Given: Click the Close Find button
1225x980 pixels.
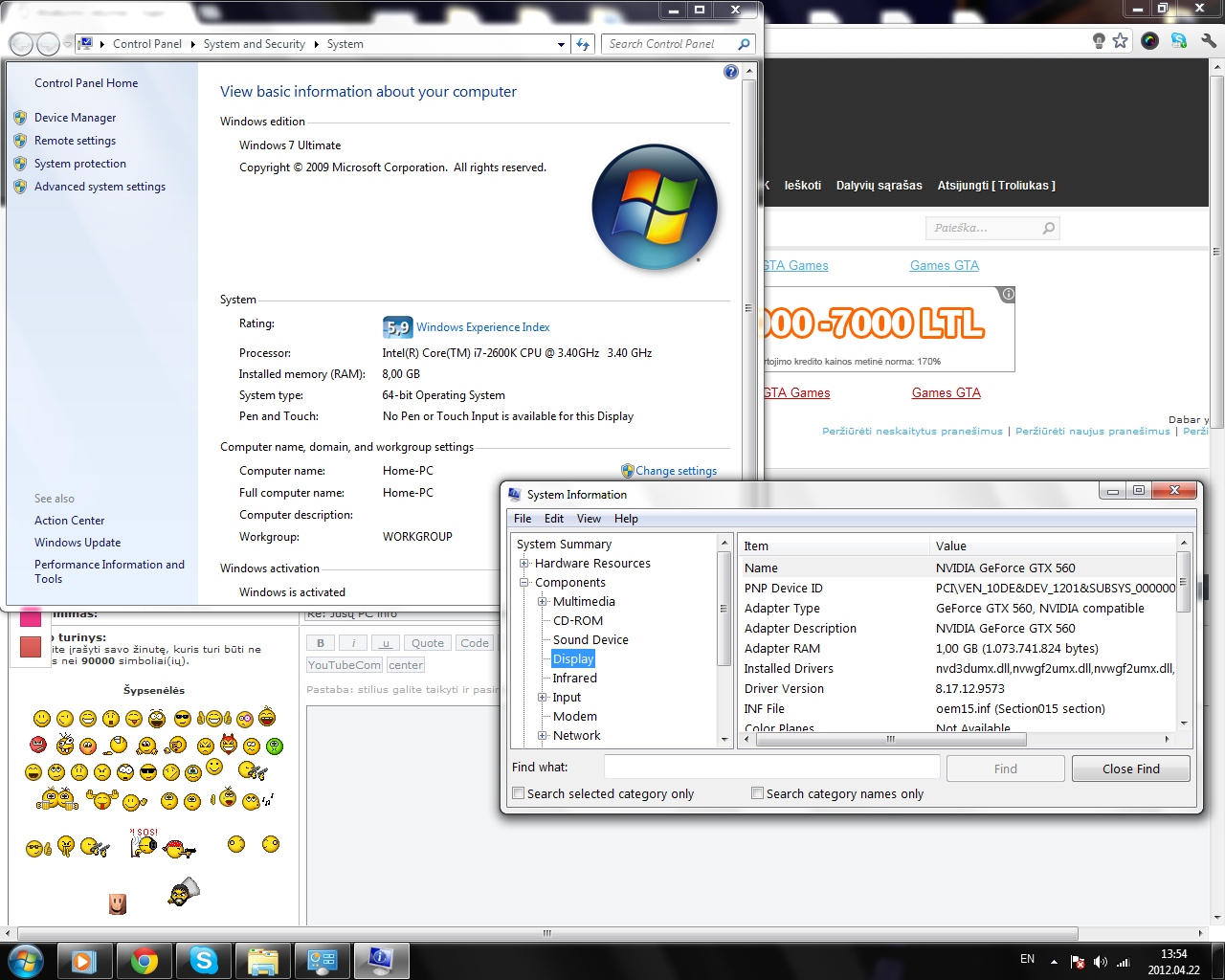Looking at the screenshot, I should click(x=1131, y=768).
